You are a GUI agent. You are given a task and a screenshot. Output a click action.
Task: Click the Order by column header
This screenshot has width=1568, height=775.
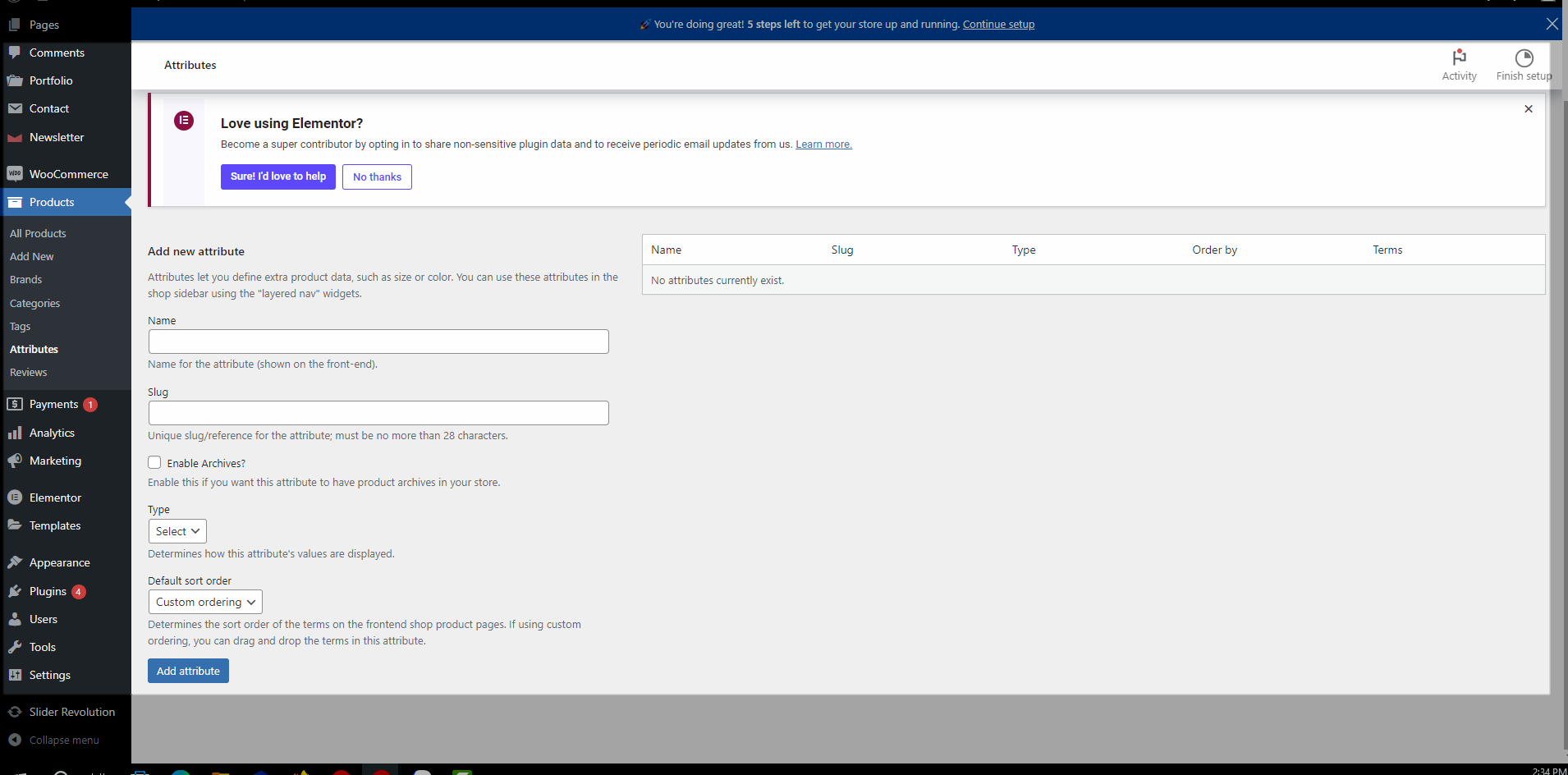(1214, 250)
